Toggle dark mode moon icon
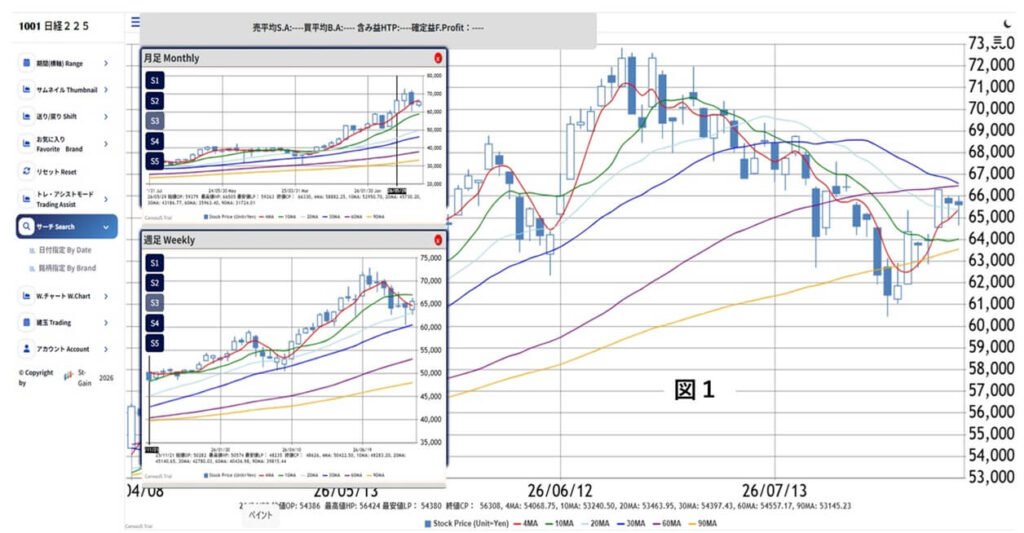 pos(1006,24)
